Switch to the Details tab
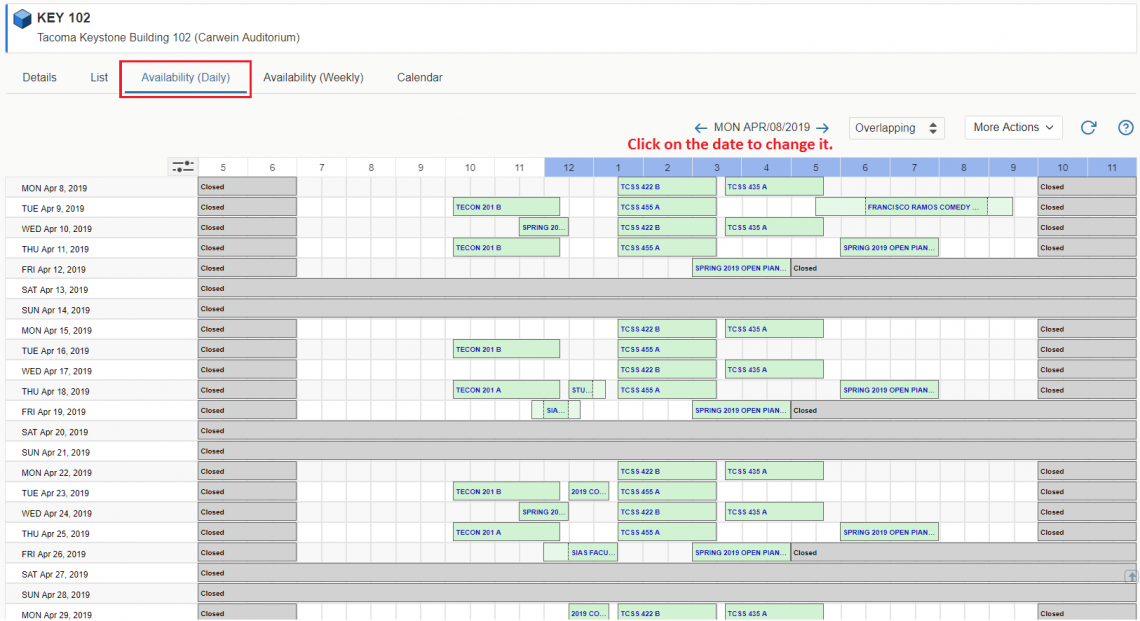The height and width of the screenshot is (621, 1140). click(40, 78)
